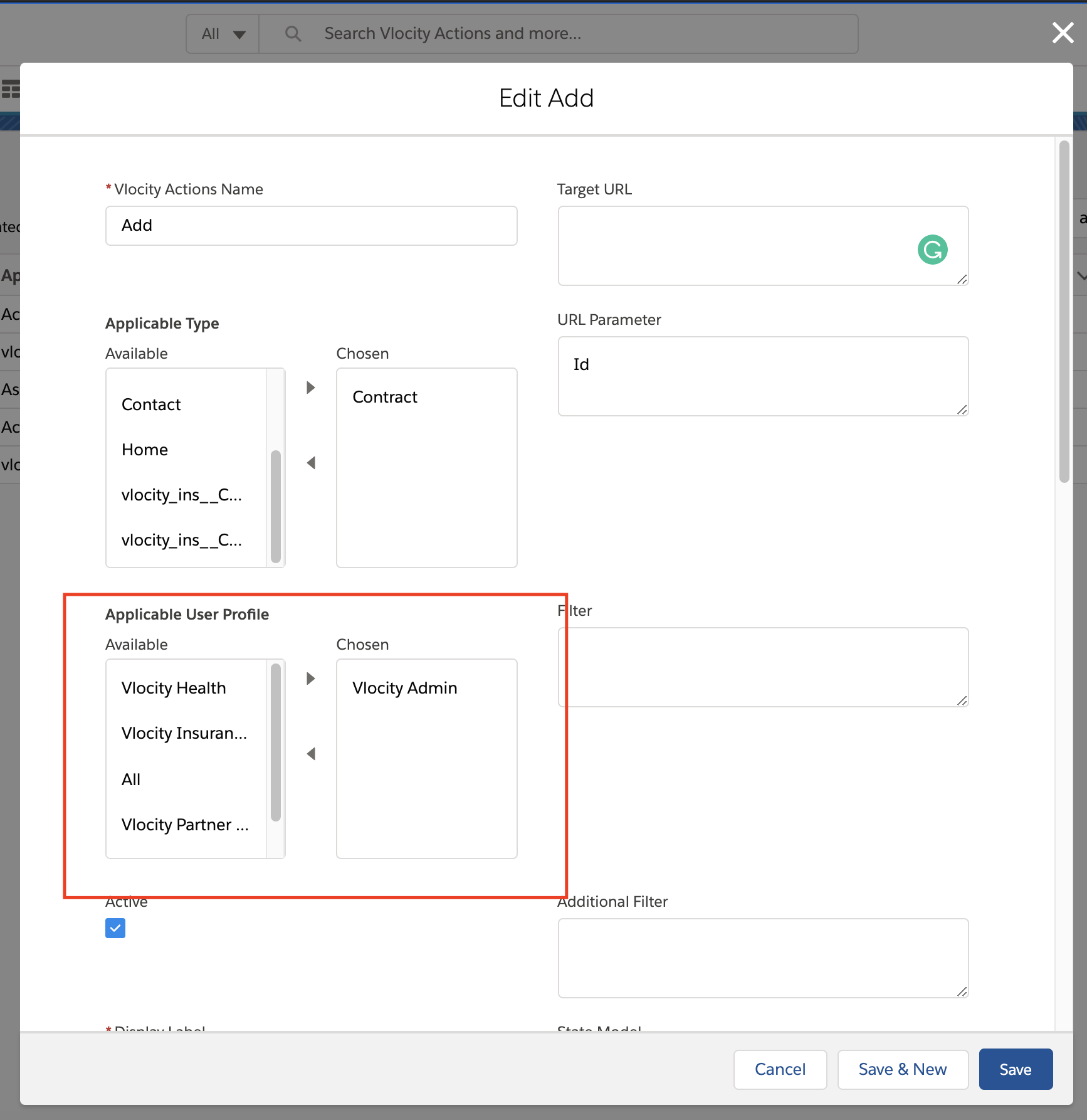This screenshot has width=1087, height=1120.
Task: Select Vlocity Partner ... profile
Action: pos(187,825)
